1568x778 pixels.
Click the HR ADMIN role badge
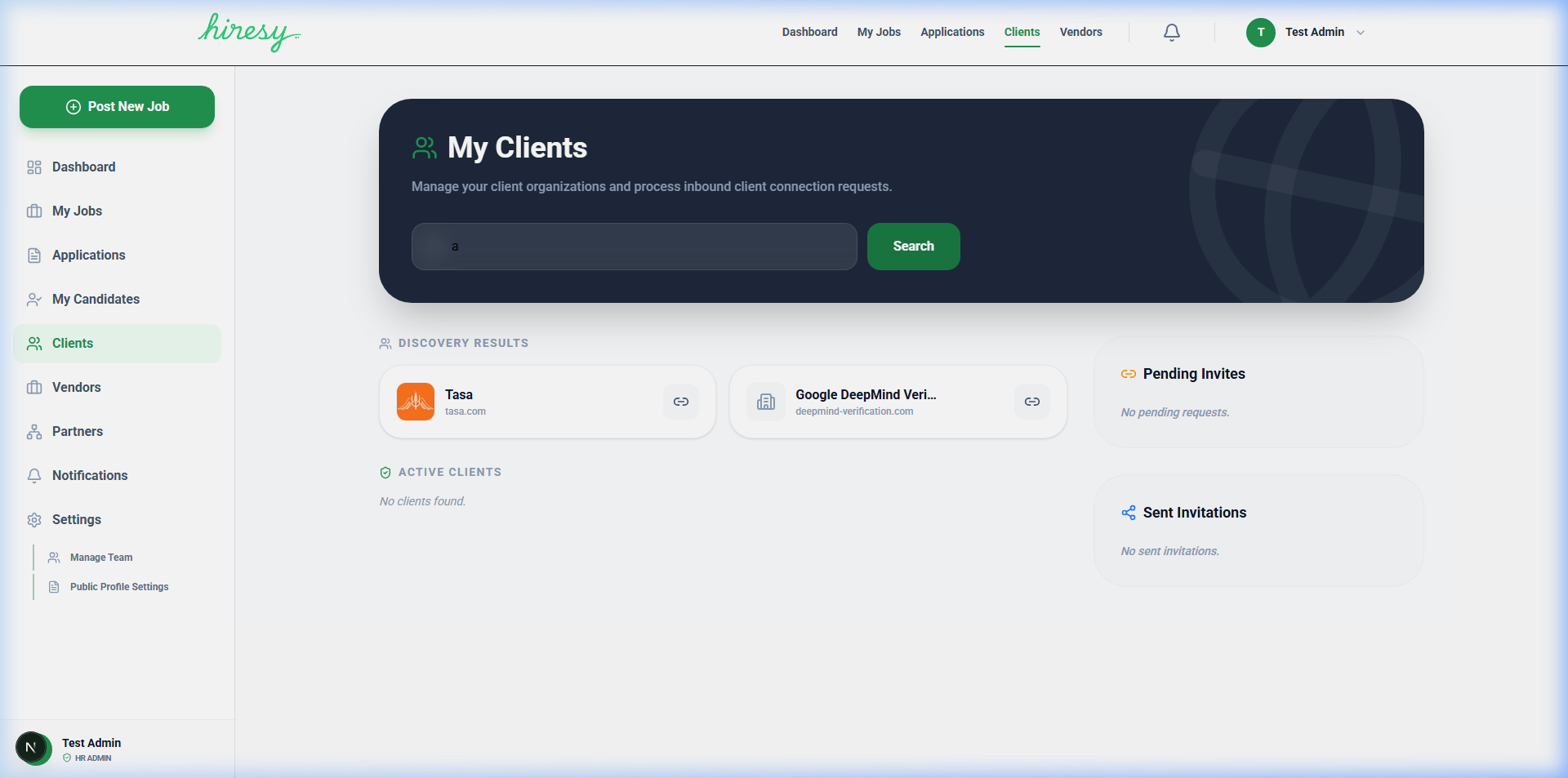click(x=87, y=758)
